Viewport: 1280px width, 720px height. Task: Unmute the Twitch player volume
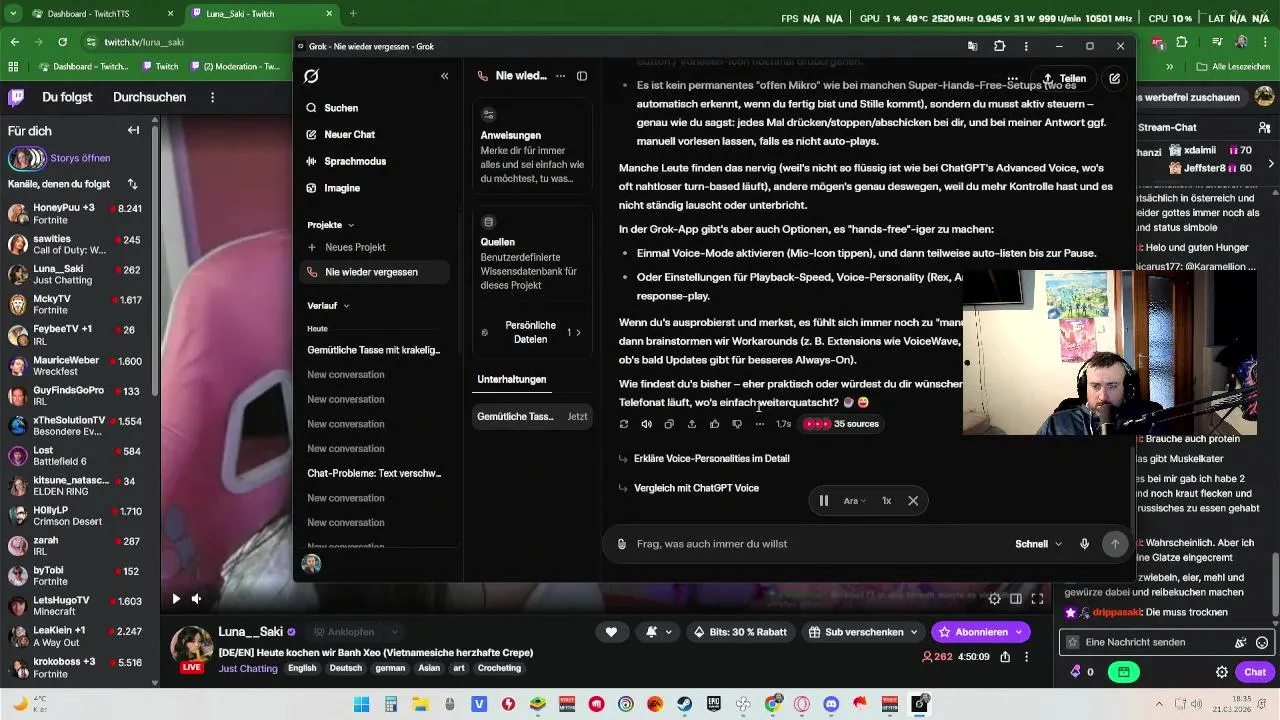pyautogui.click(x=197, y=599)
